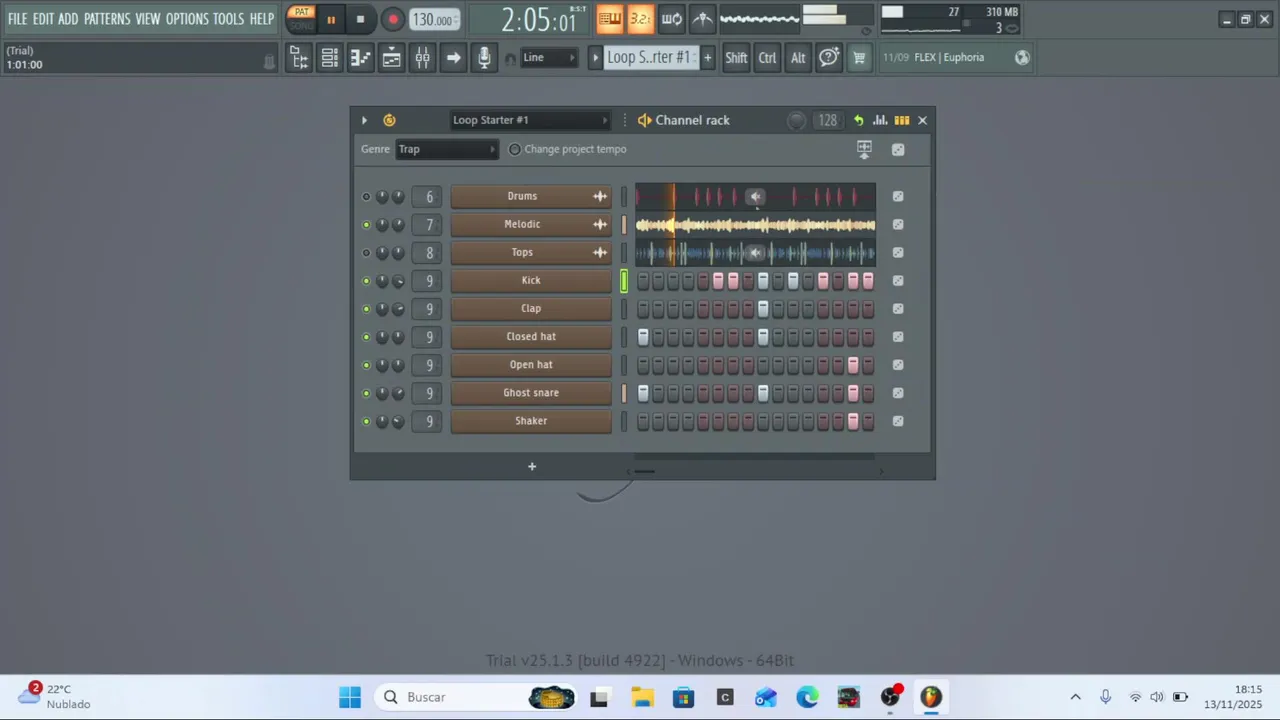Open mixer track number 8 selector for Tops

(429, 253)
